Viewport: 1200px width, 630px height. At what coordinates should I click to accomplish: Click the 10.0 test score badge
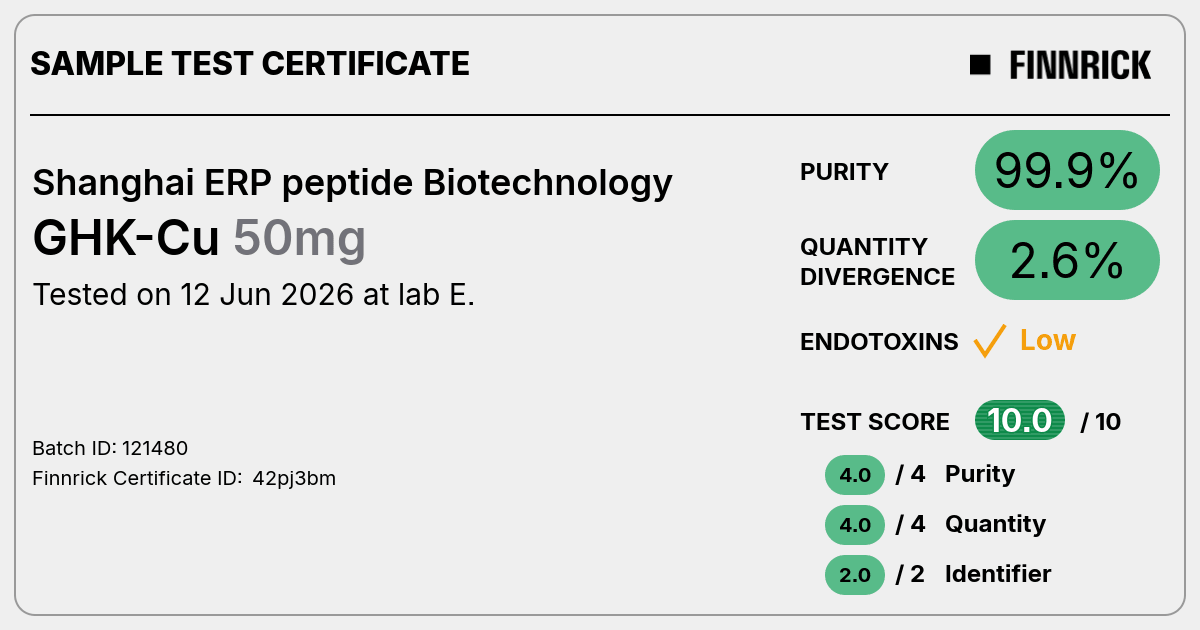coord(1020,421)
